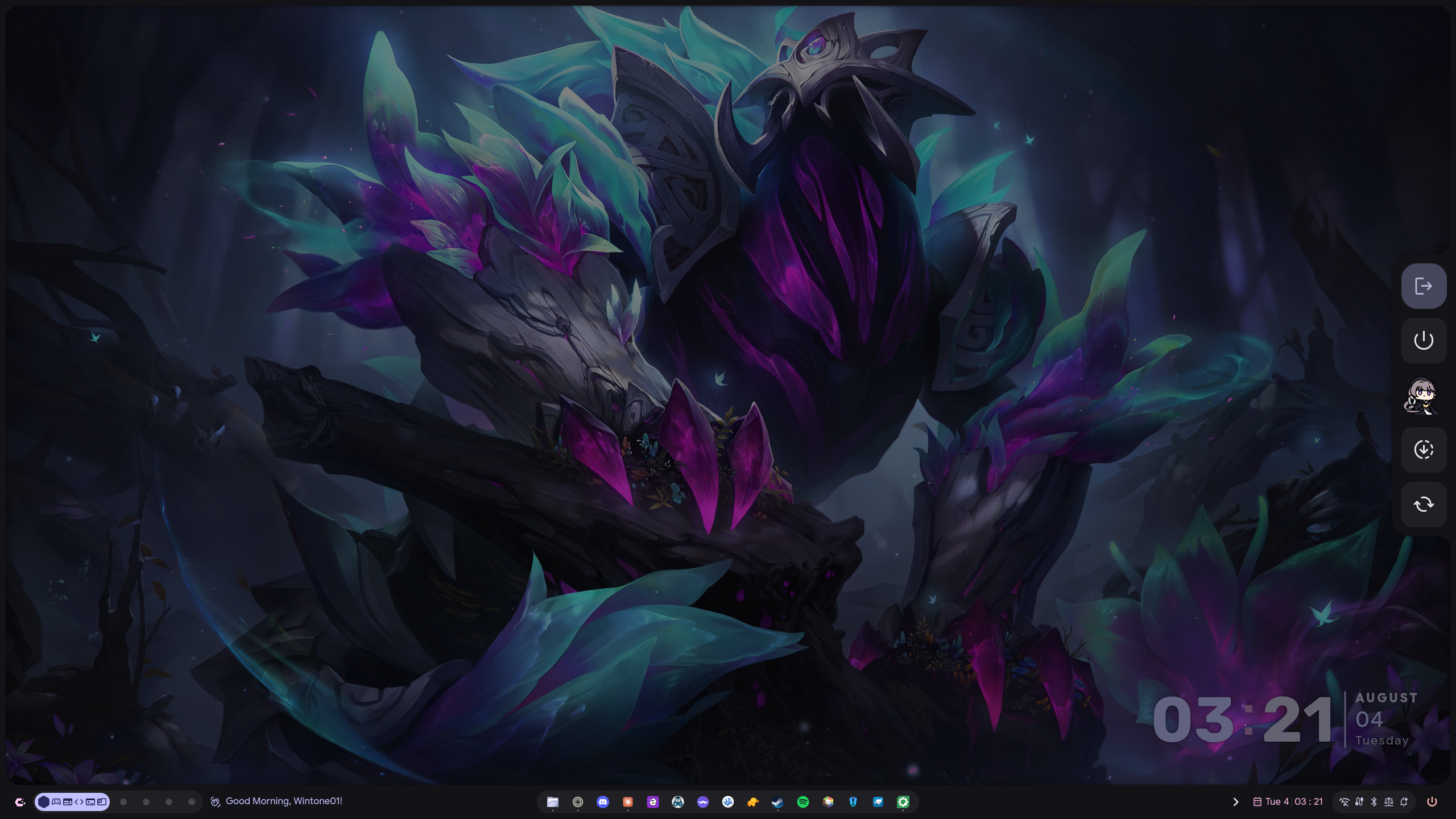Launch the purple 'e' app in dock
This screenshot has height=819, width=1456.
[653, 802]
